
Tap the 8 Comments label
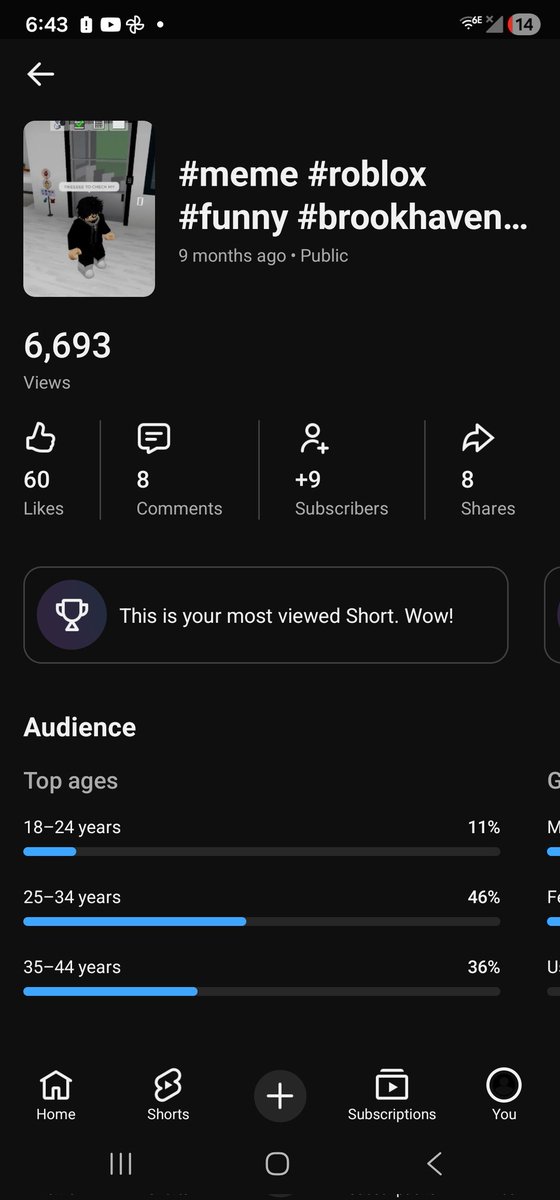click(179, 508)
